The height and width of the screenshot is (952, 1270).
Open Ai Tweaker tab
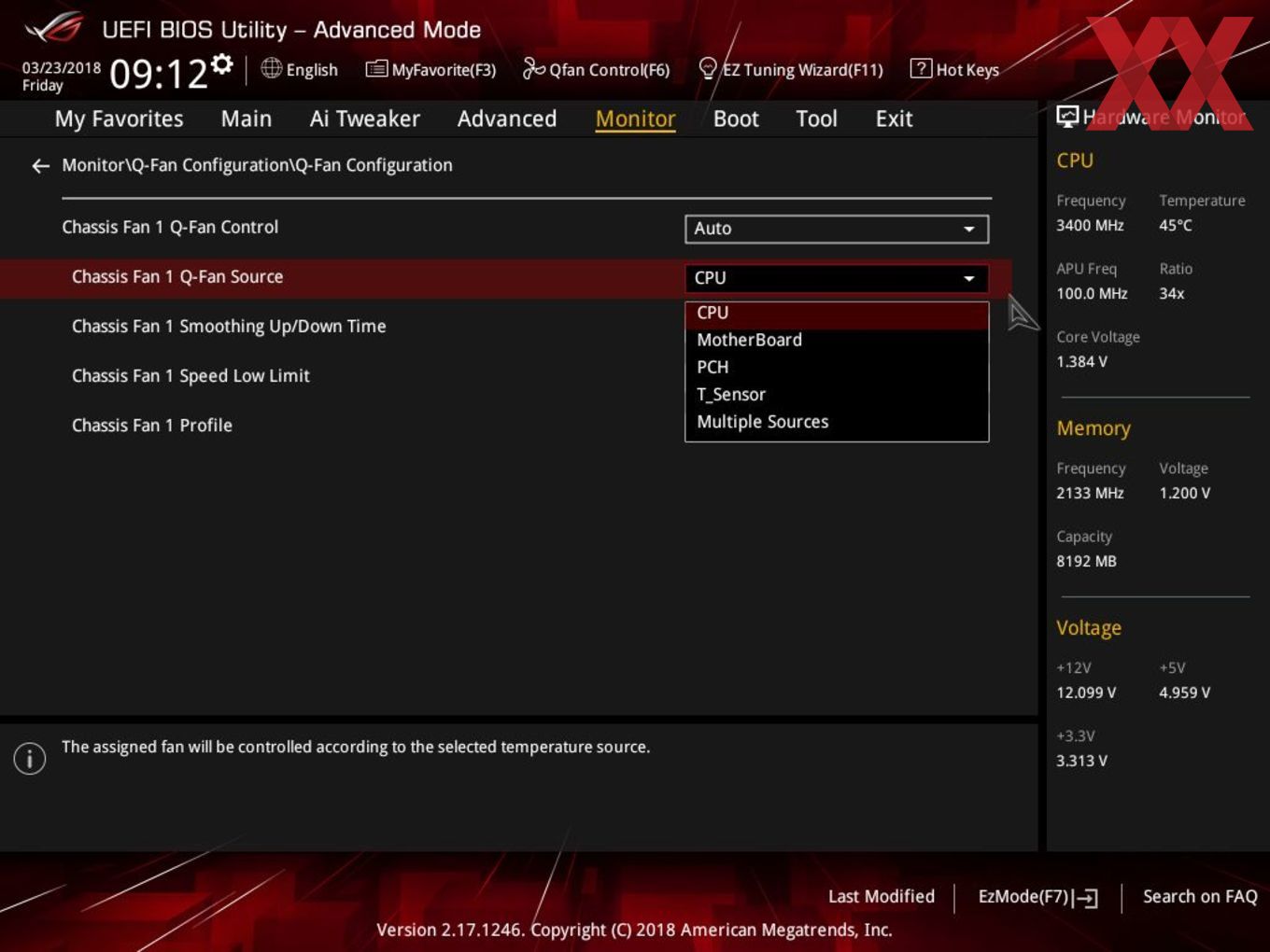pyautogui.click(x=364, y=119)
